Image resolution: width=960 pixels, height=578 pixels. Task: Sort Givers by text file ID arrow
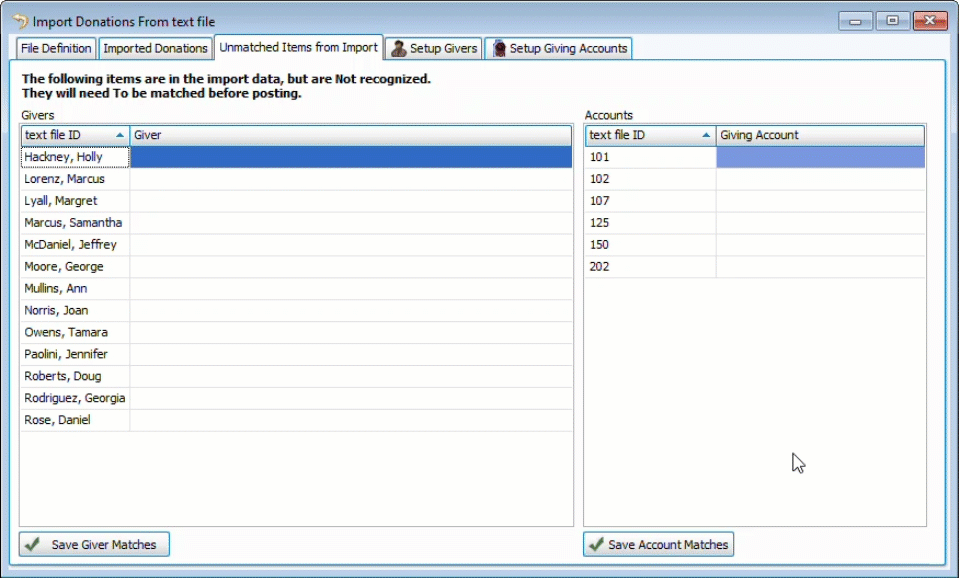click(120, 135)
